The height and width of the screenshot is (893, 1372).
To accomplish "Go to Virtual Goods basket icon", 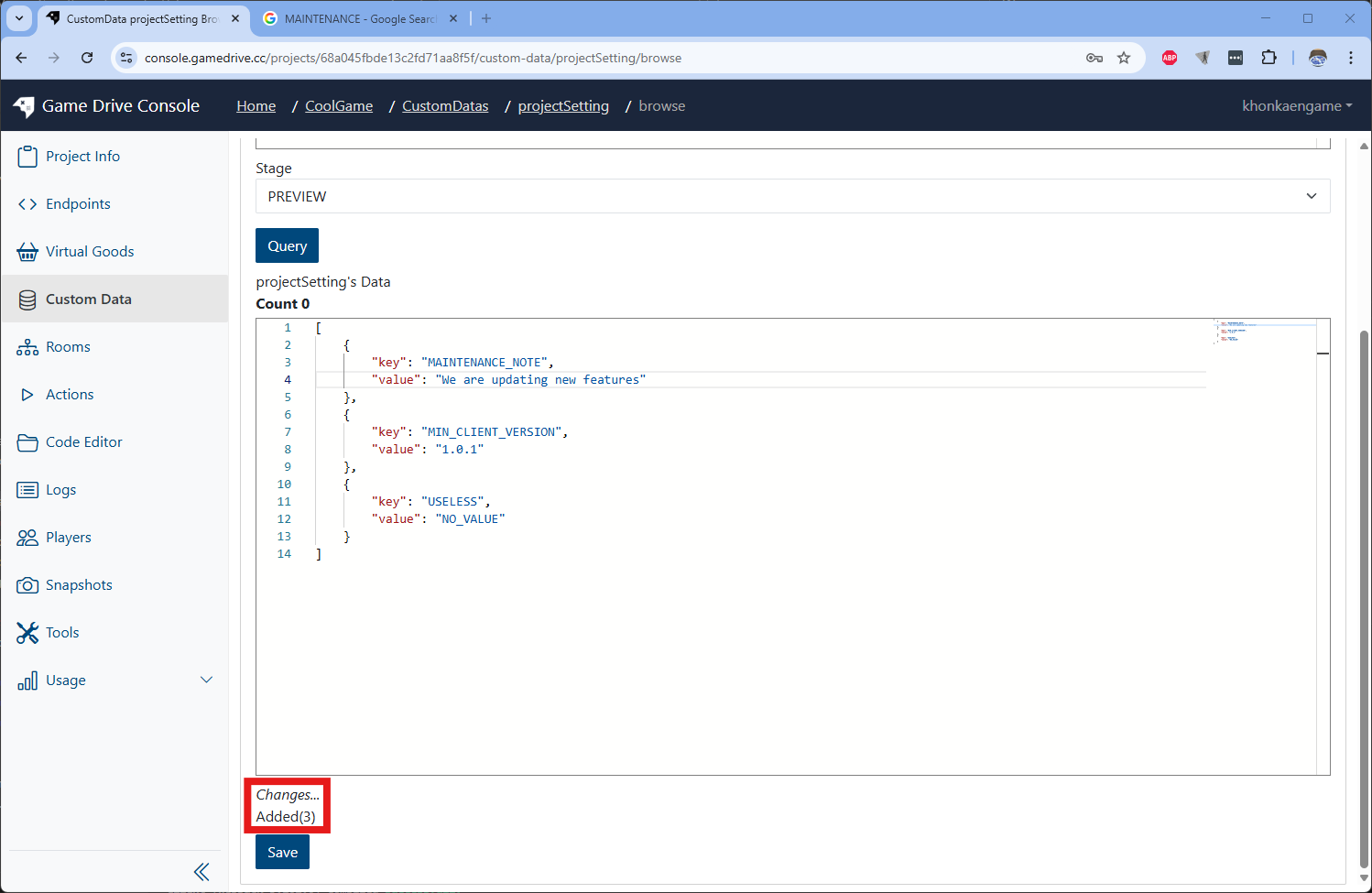I will 27,252.
